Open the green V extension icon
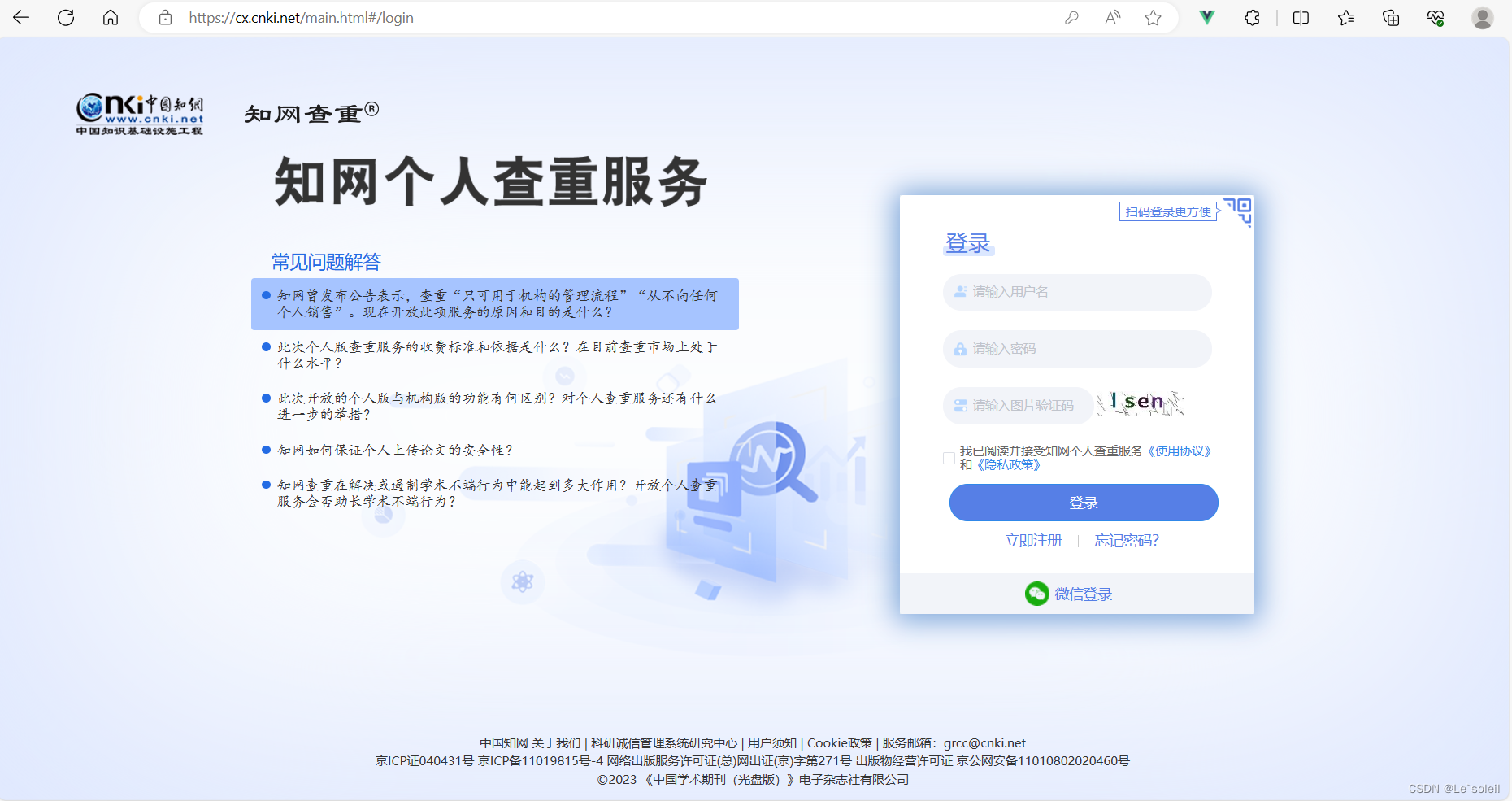1512x801 pixels. coord(1207,17)
